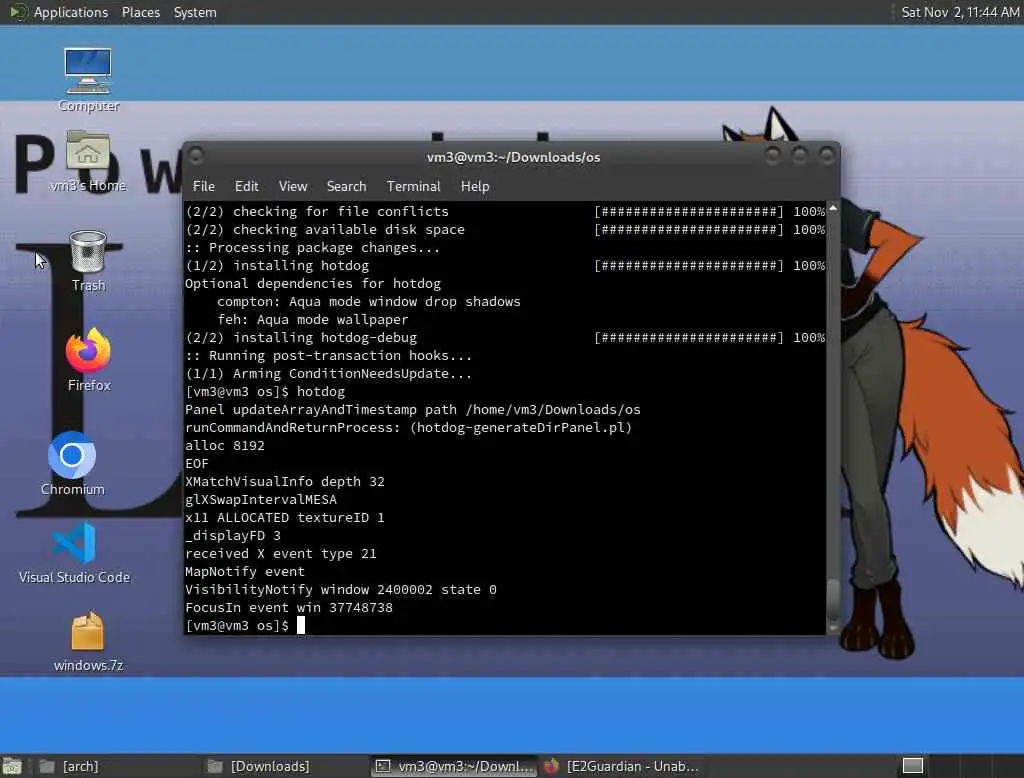Click 'FocusIn event win 37748738' line
Viewport: 1024px width, 778px height.
[289, 608]
